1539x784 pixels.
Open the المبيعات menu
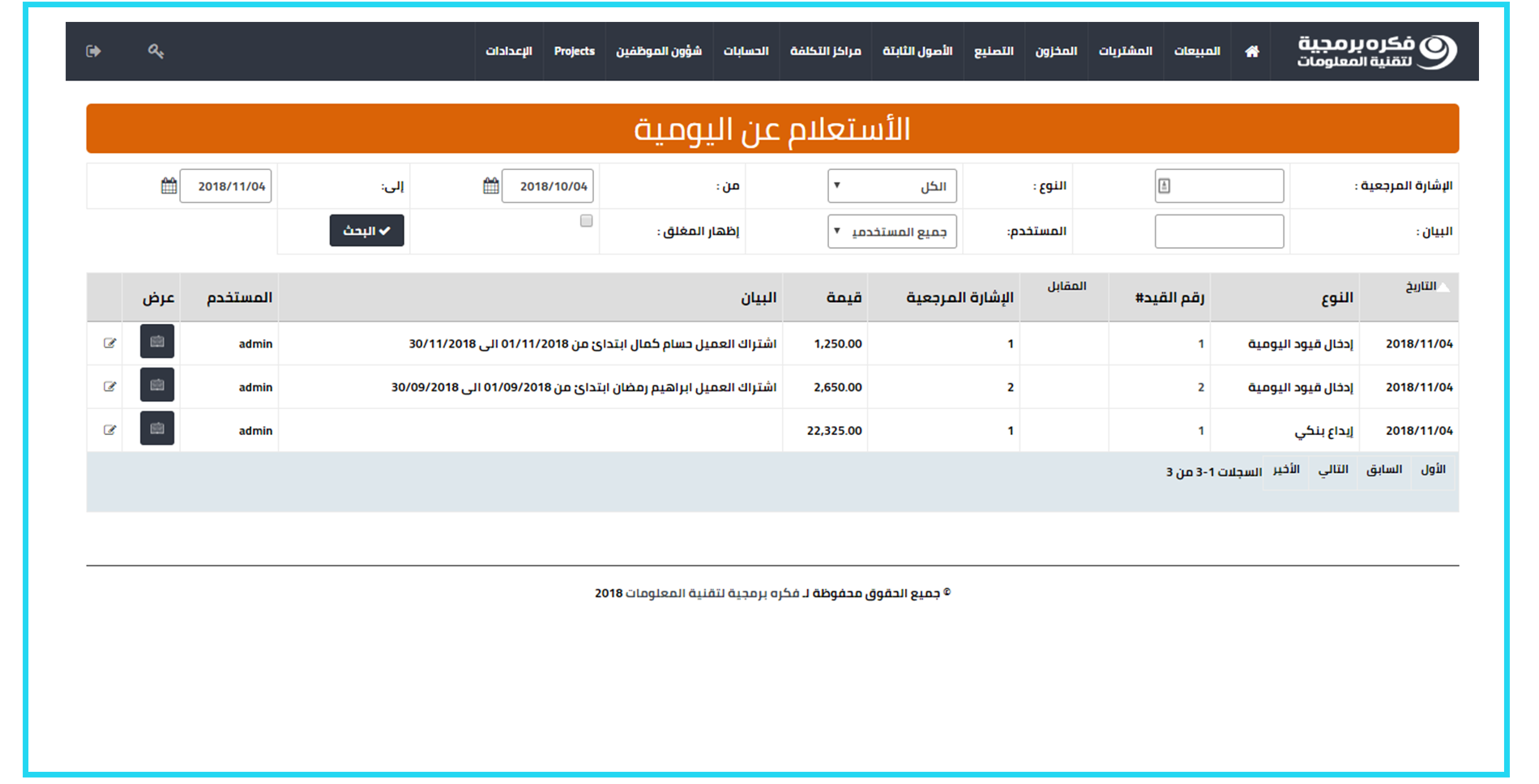(1196, 51)
